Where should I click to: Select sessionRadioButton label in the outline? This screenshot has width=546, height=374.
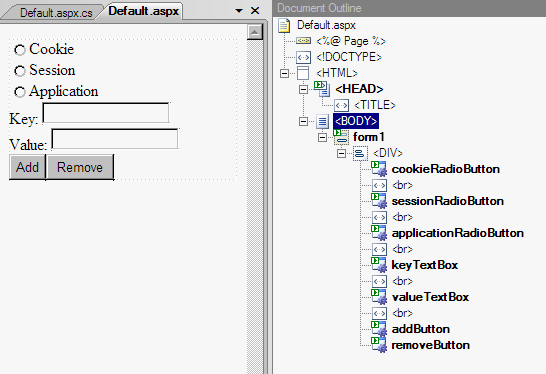coord(448,201)
